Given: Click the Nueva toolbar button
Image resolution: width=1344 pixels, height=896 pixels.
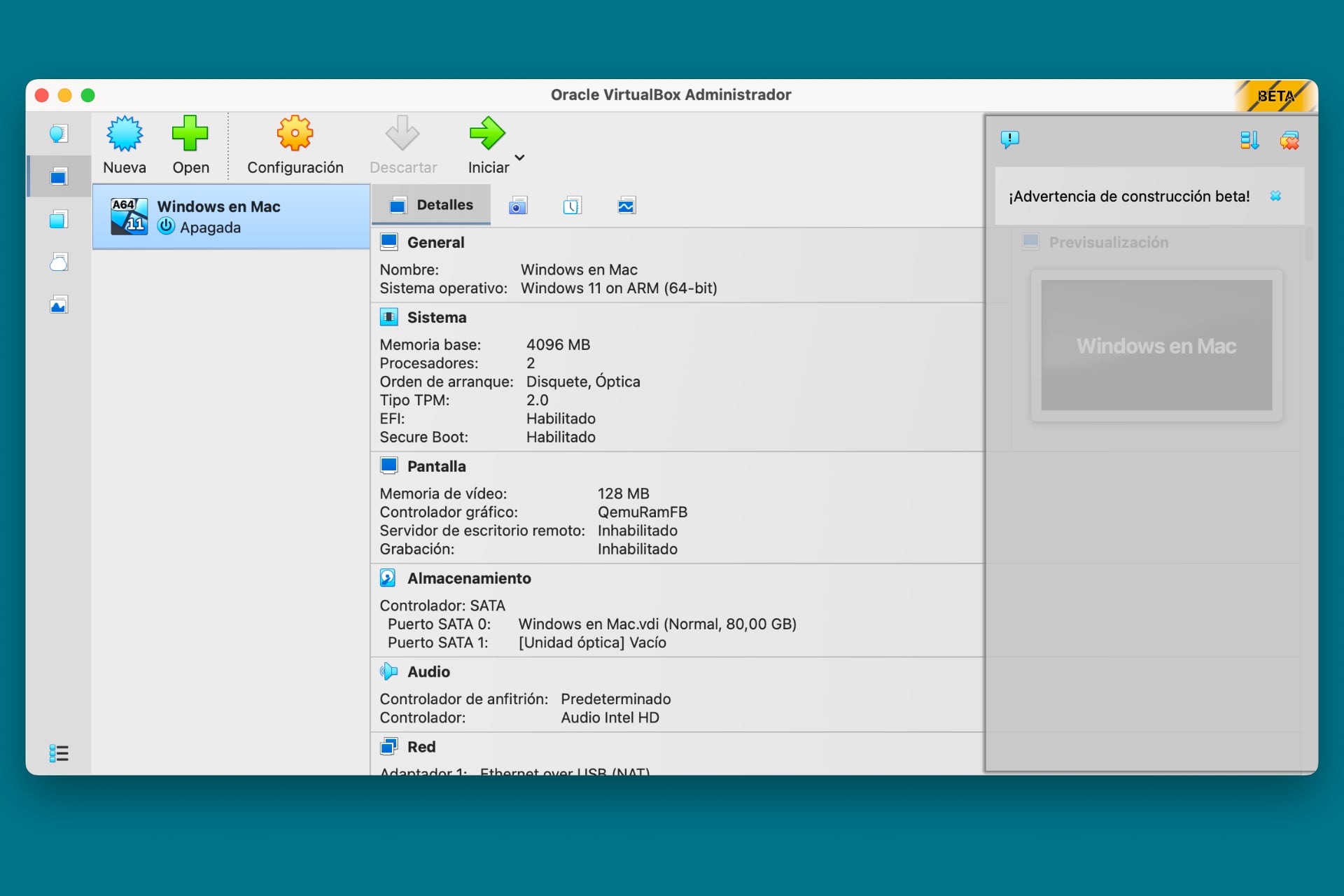Looking at the screenshot, I should [125, 146].
